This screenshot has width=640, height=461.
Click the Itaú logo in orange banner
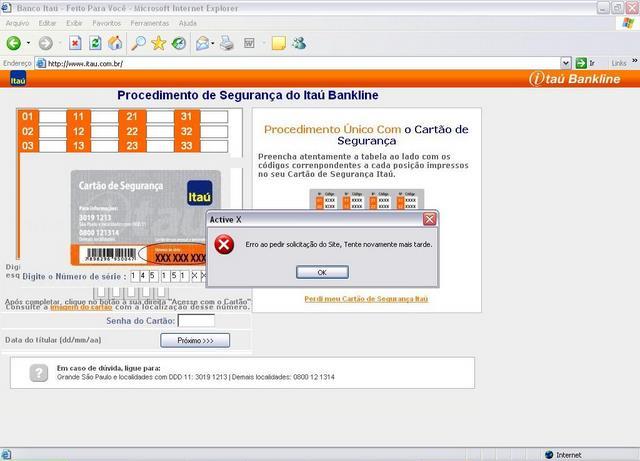(x=18, y=78)
